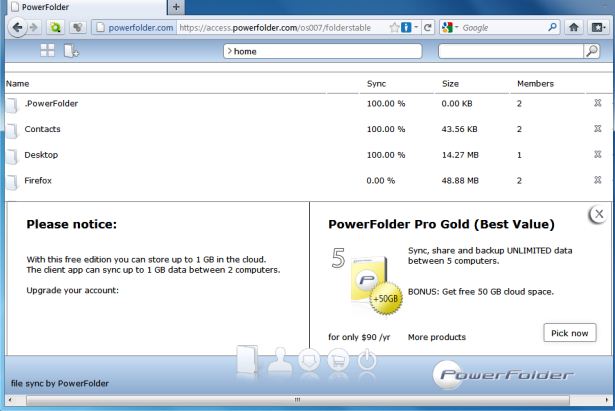Screen dimensions: 615x411
Task: Click the PowerFolder search input field
Action: [x=511, y=51]
